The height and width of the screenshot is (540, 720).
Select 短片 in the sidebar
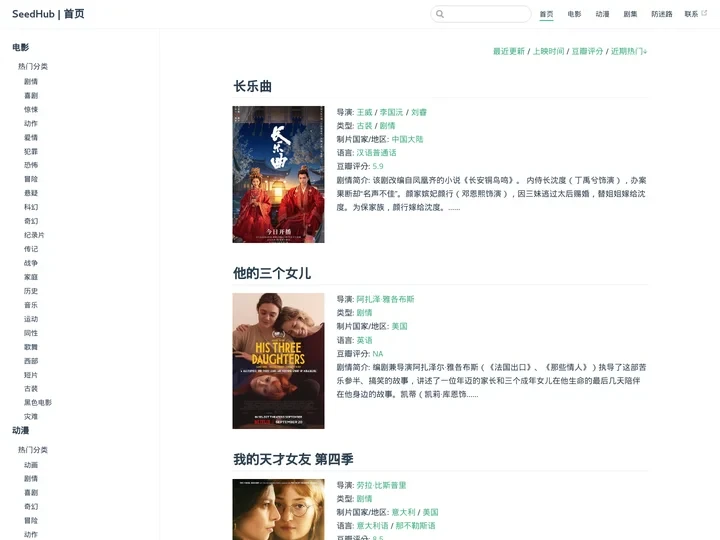[31, 375]
